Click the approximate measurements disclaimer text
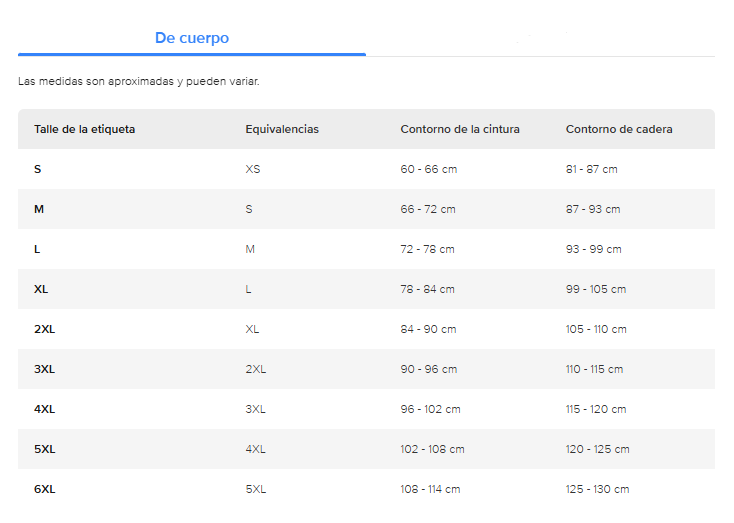Screen dimensions: 734x523 click(139, 81)
